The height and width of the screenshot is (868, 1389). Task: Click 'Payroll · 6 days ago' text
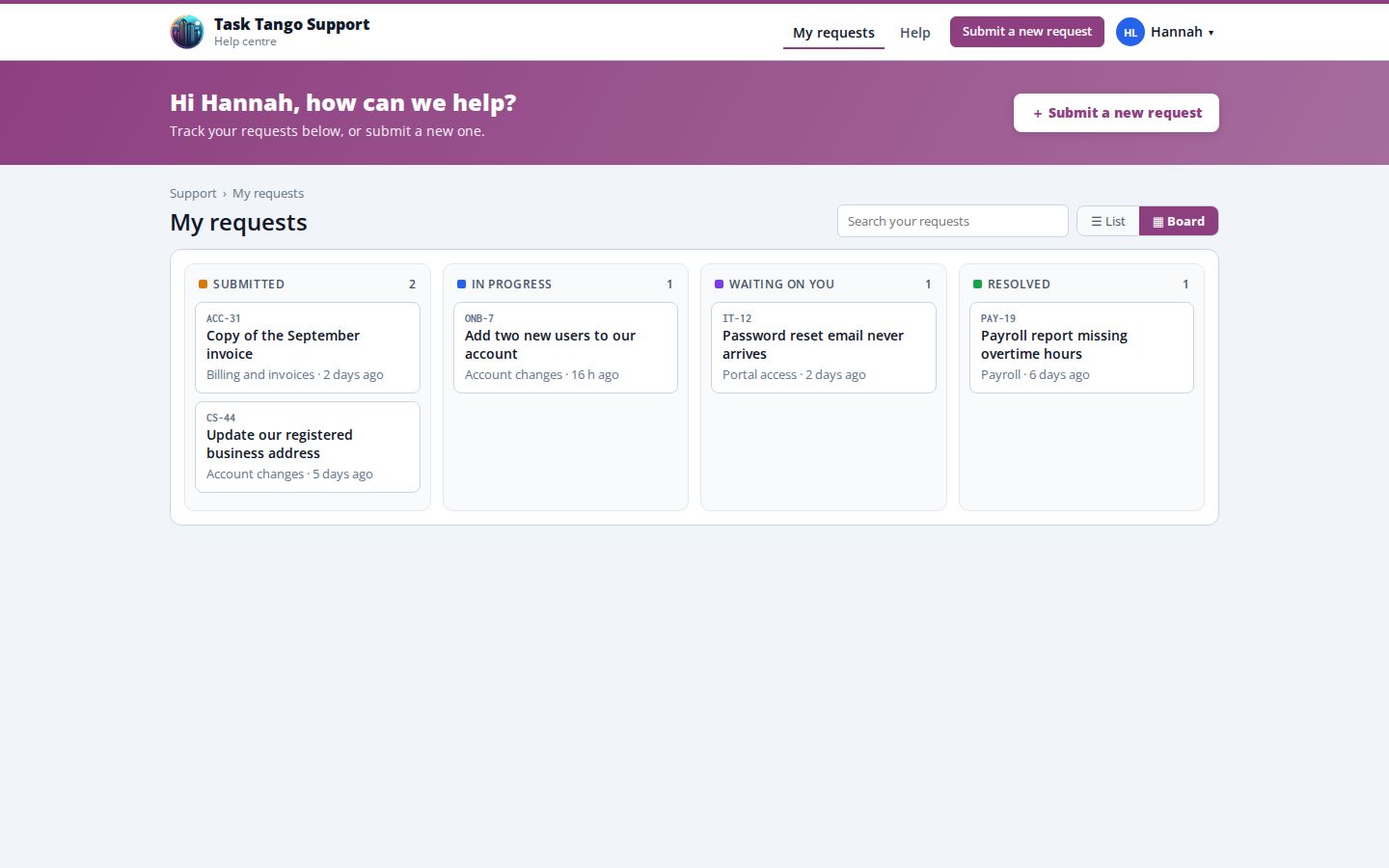pyautogui.click(x=1035, y=375)
